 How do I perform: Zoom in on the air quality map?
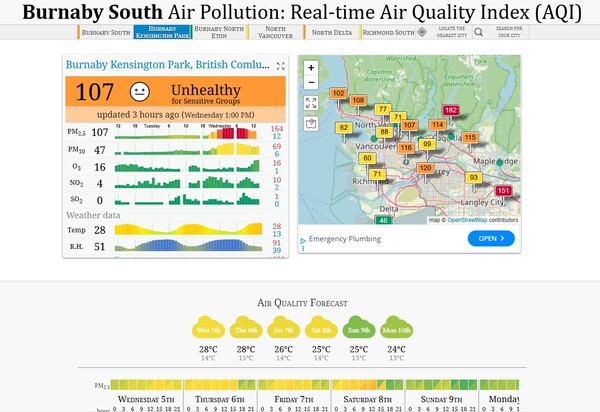[311, 68]
